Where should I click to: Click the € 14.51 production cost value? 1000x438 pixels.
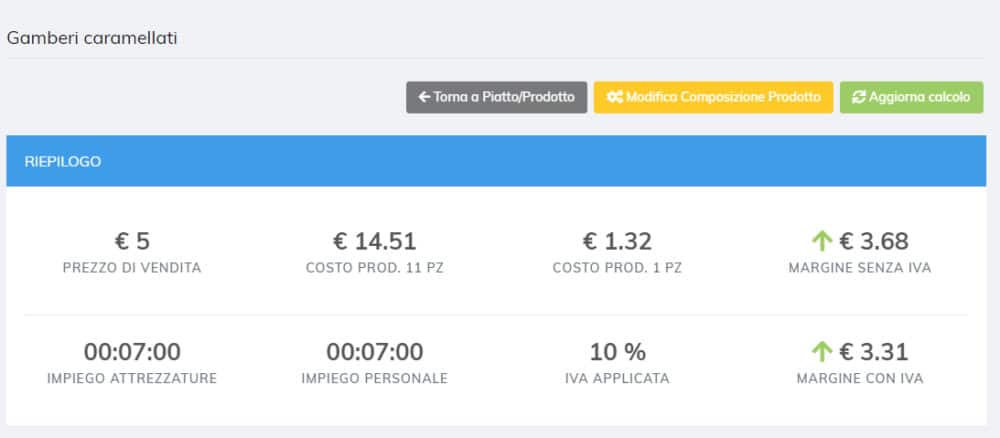tap(374, 242)
